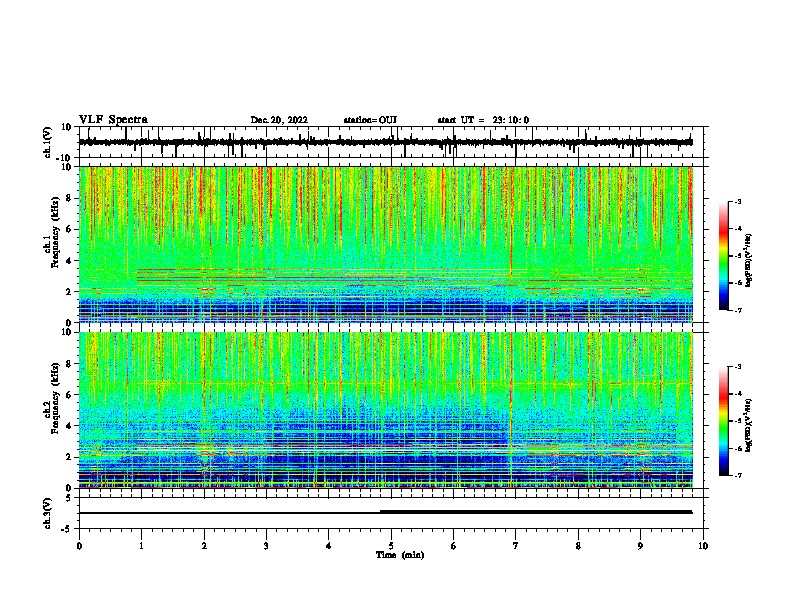Click the ch.2 colorbar log(PSD) unit label

749,425
